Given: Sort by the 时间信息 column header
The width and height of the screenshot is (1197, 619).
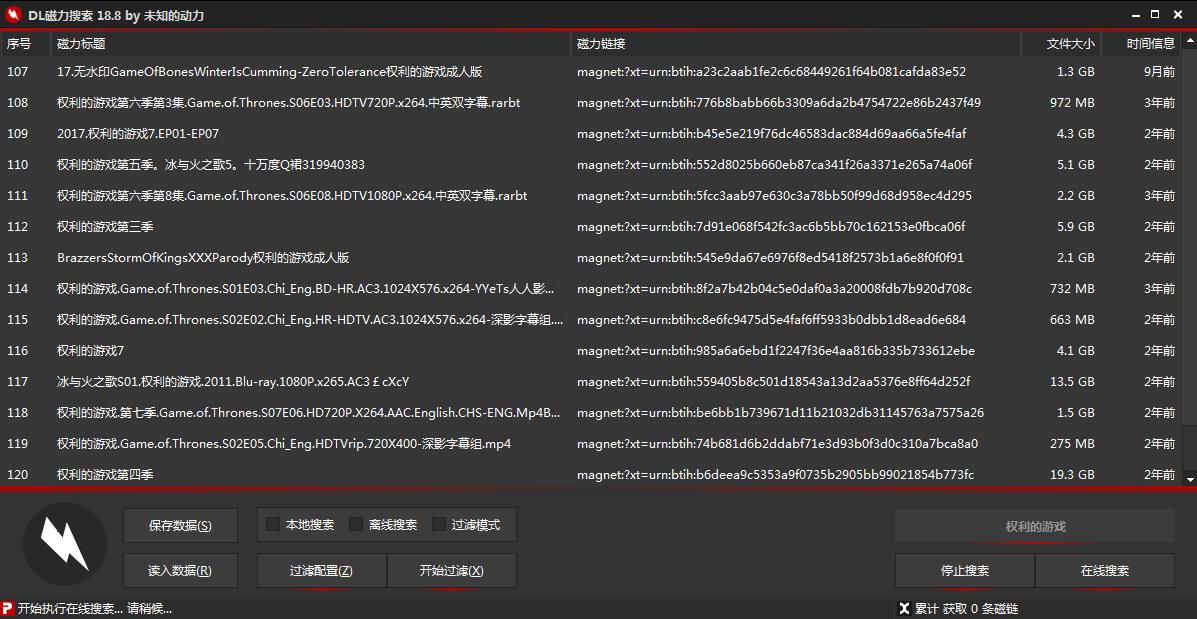Looking at the screenshot, I should click(1142, 44).
